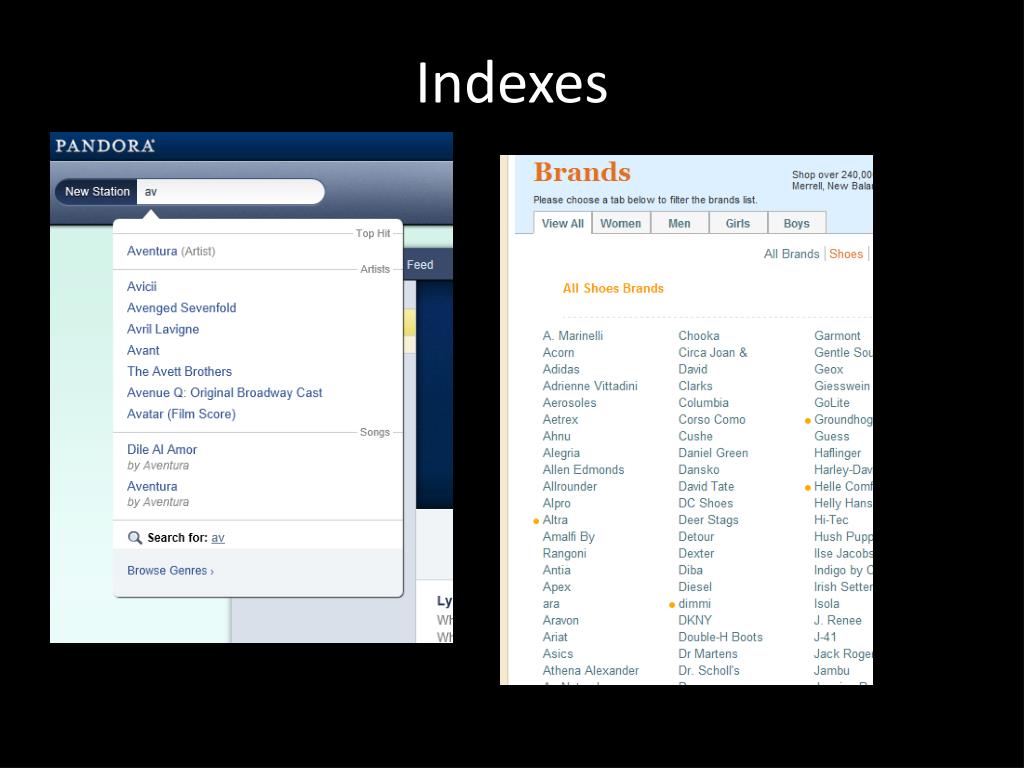Open the Allrounder brand link
The height and width of the screenshot is (768, 1024).
pos(569,487)
